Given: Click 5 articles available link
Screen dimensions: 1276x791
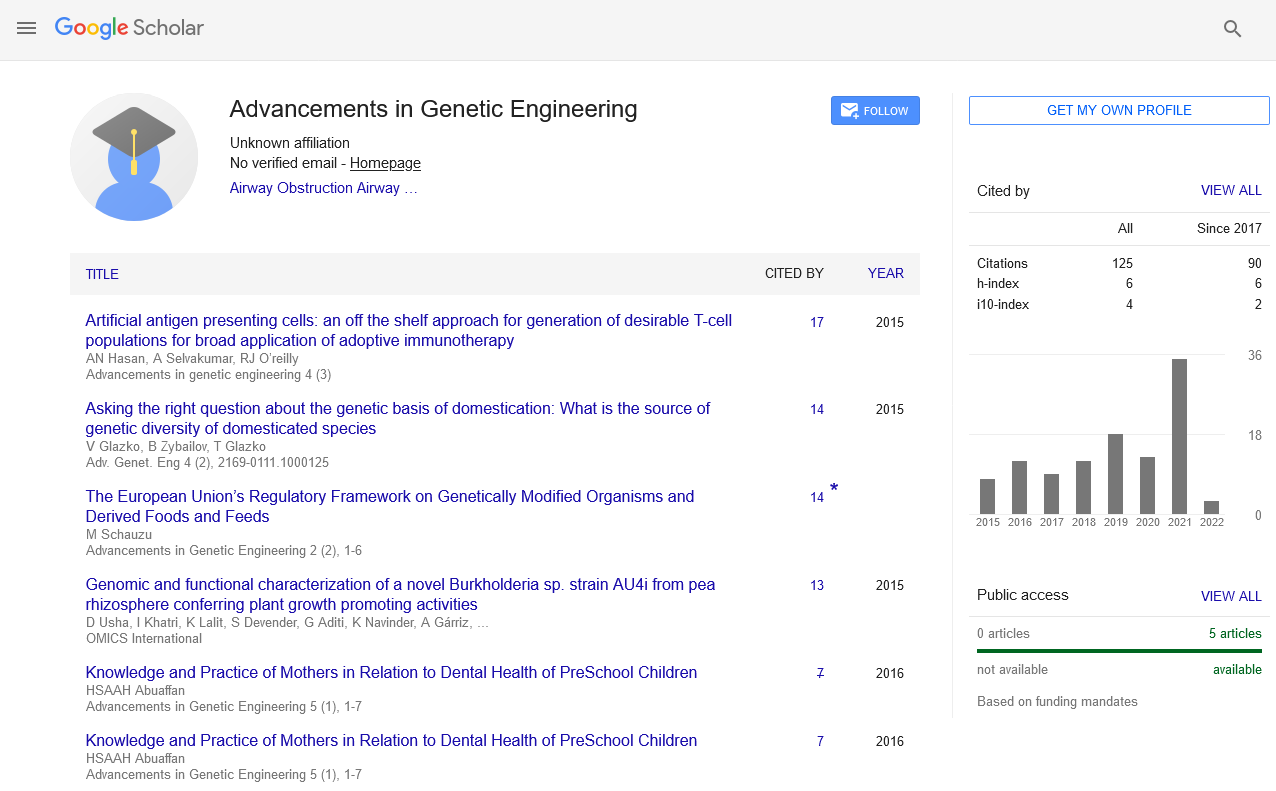Looking at the screenshot, I should coord(1235,633).
